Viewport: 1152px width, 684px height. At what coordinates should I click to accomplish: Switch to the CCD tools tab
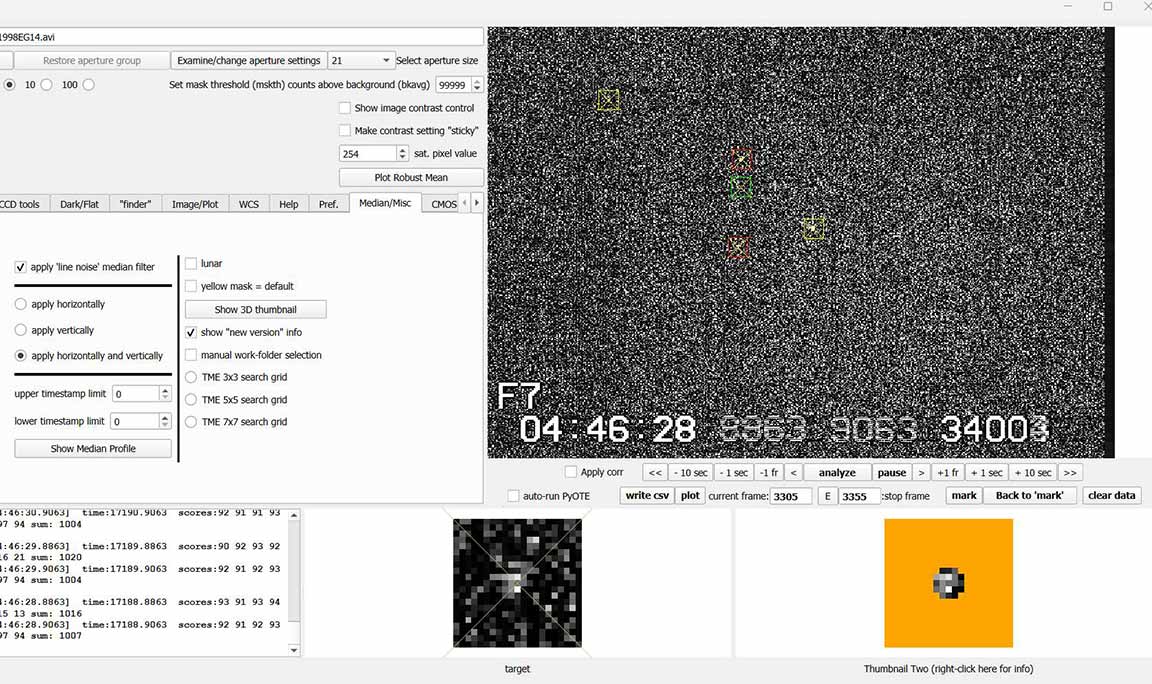point(19,204)
